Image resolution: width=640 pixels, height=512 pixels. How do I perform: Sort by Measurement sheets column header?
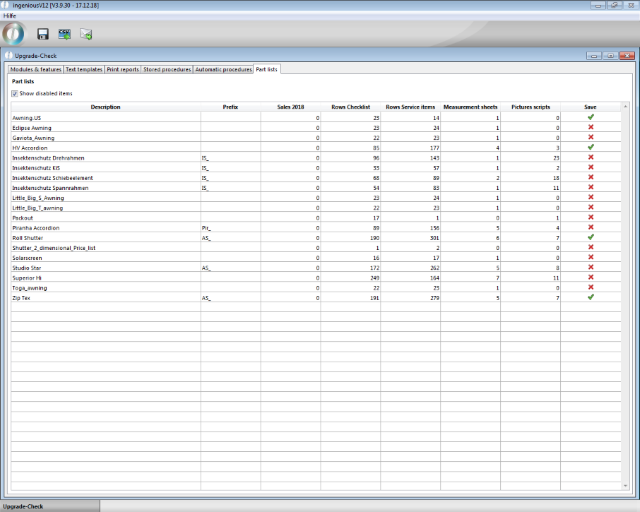(x=470, y=107)
